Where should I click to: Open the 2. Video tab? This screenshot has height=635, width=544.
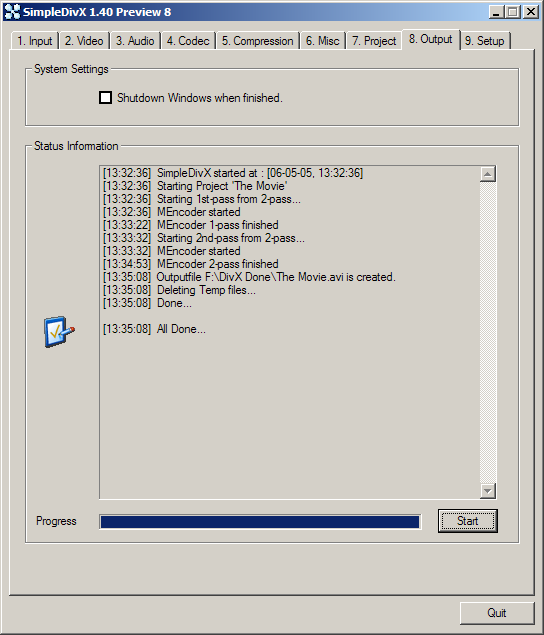pyautogui.click(x=84, y=41)
